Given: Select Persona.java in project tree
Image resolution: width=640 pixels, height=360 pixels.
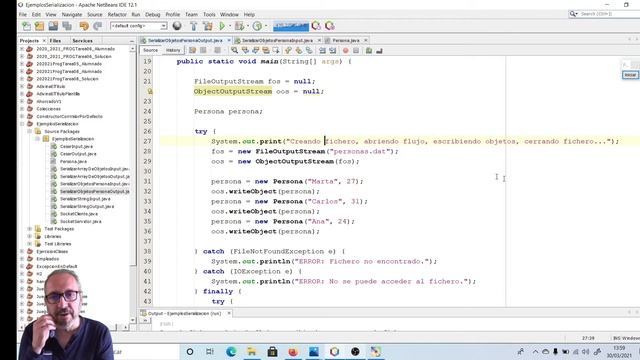Looking at the screenshot, I should tap(73, 161).
